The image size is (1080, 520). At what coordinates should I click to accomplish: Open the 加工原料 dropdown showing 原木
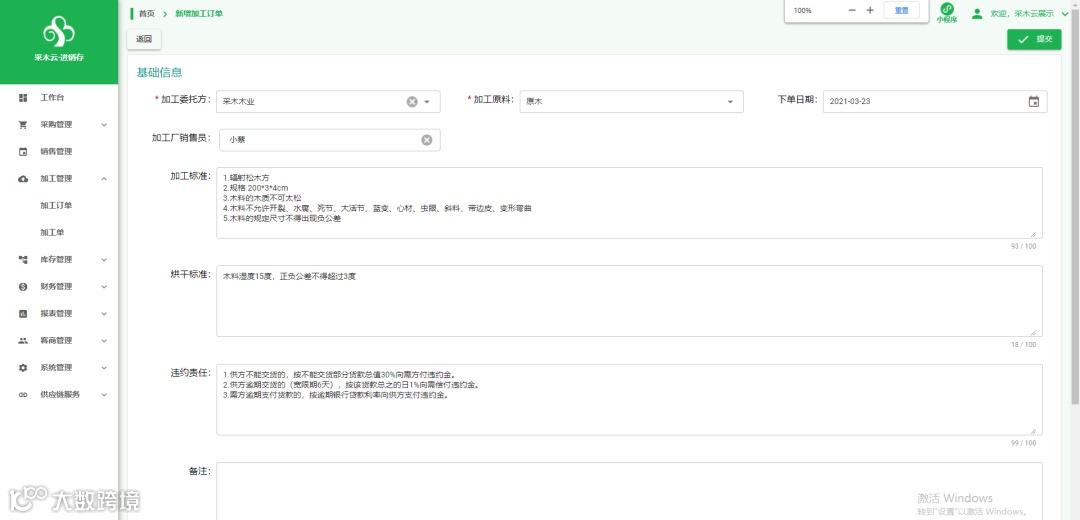631,102
